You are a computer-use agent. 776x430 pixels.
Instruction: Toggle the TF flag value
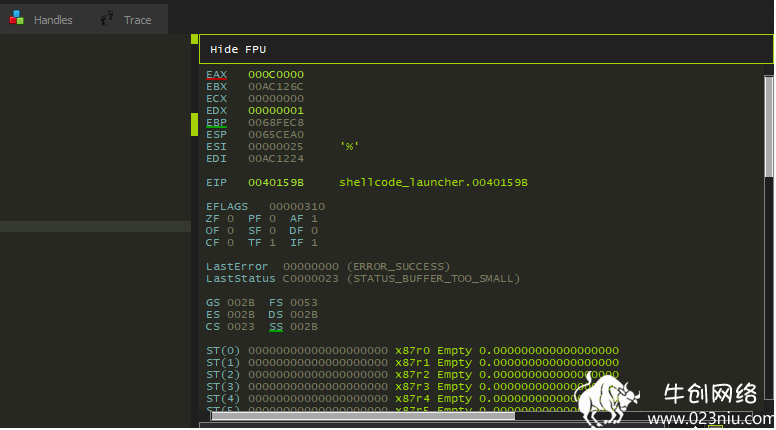pyautogui.click(x=272, y=242)
